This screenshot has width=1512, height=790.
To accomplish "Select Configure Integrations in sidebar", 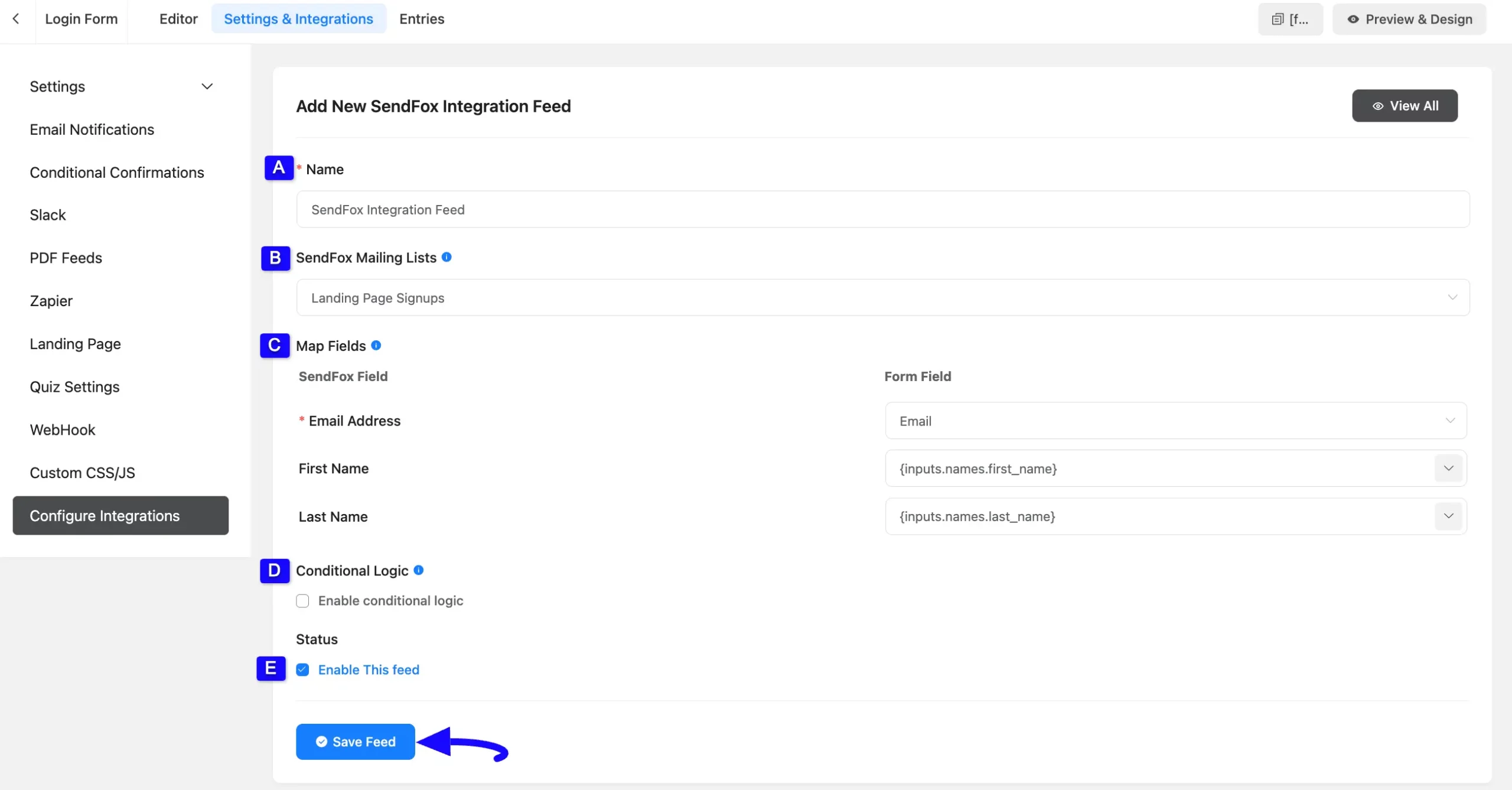I will click(120, 516).
